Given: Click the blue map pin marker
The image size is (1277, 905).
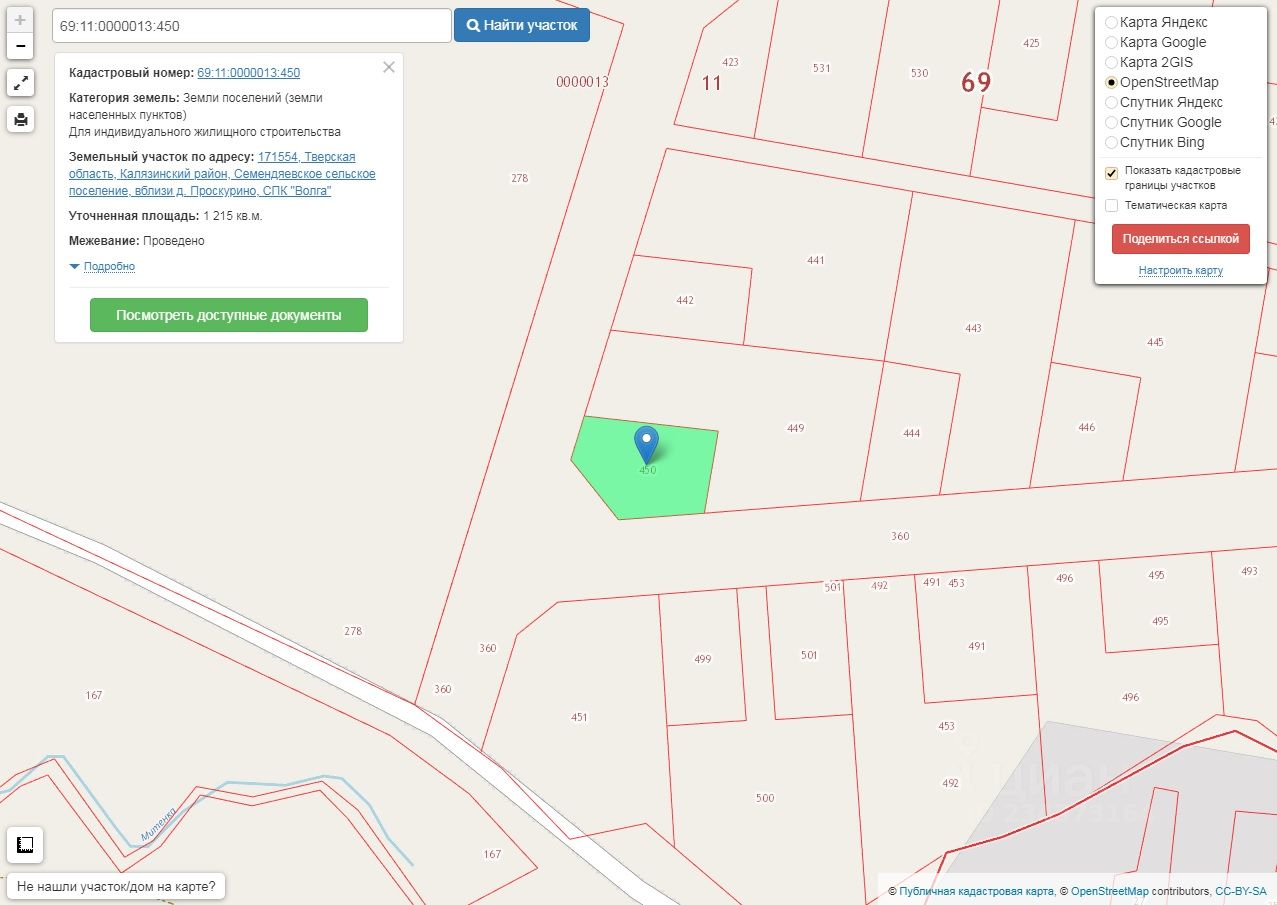Looking at the screenshot, I should (x=647, y=444).
